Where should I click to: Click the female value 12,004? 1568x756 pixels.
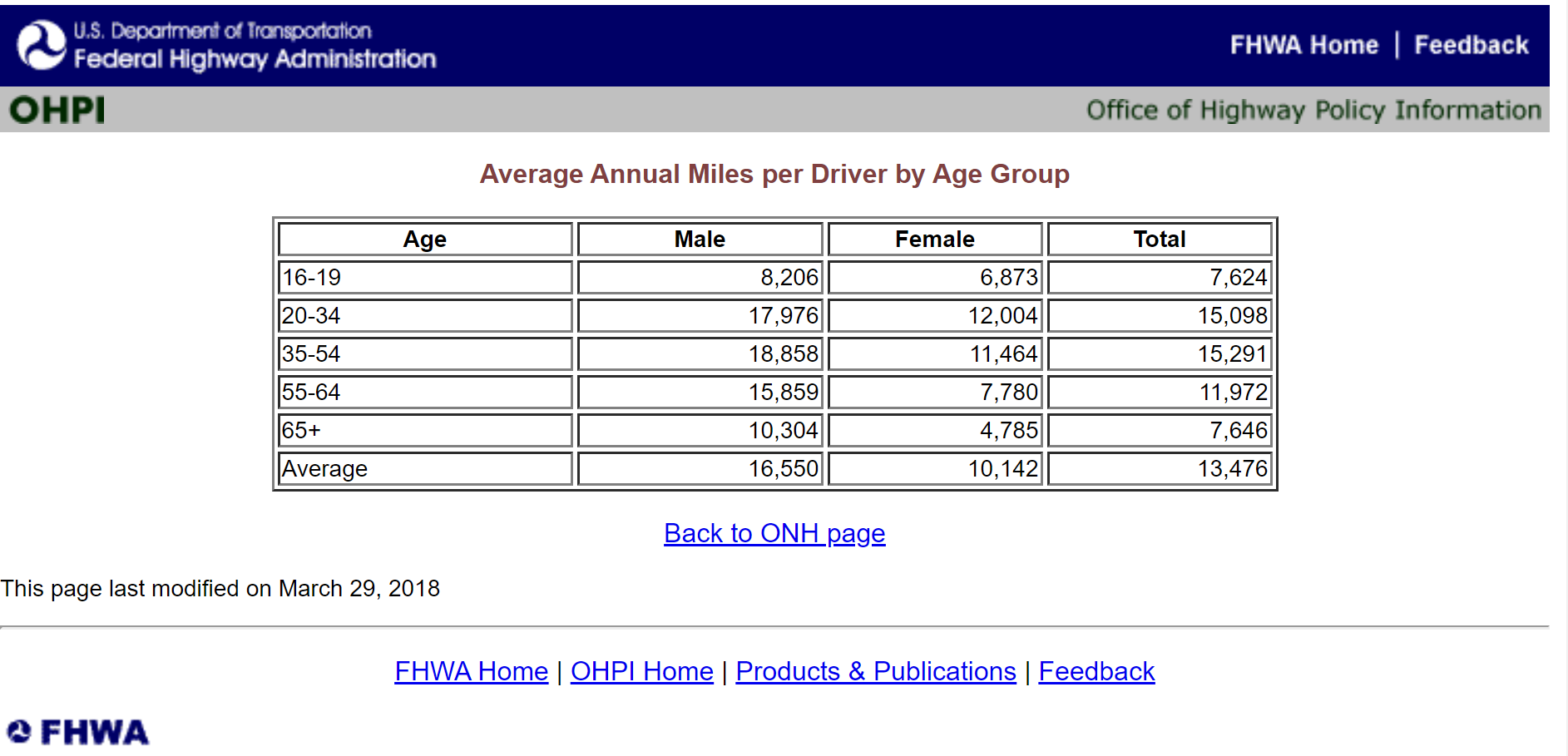point(1003,315)
